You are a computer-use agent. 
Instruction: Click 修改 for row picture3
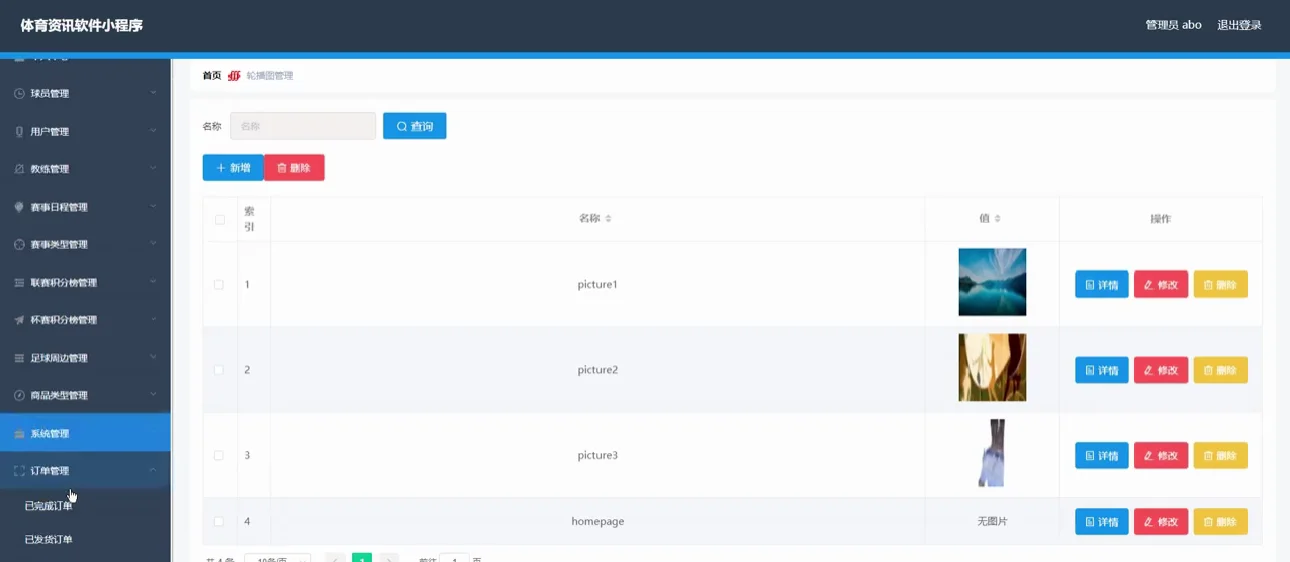click(x=1161, y=456)
